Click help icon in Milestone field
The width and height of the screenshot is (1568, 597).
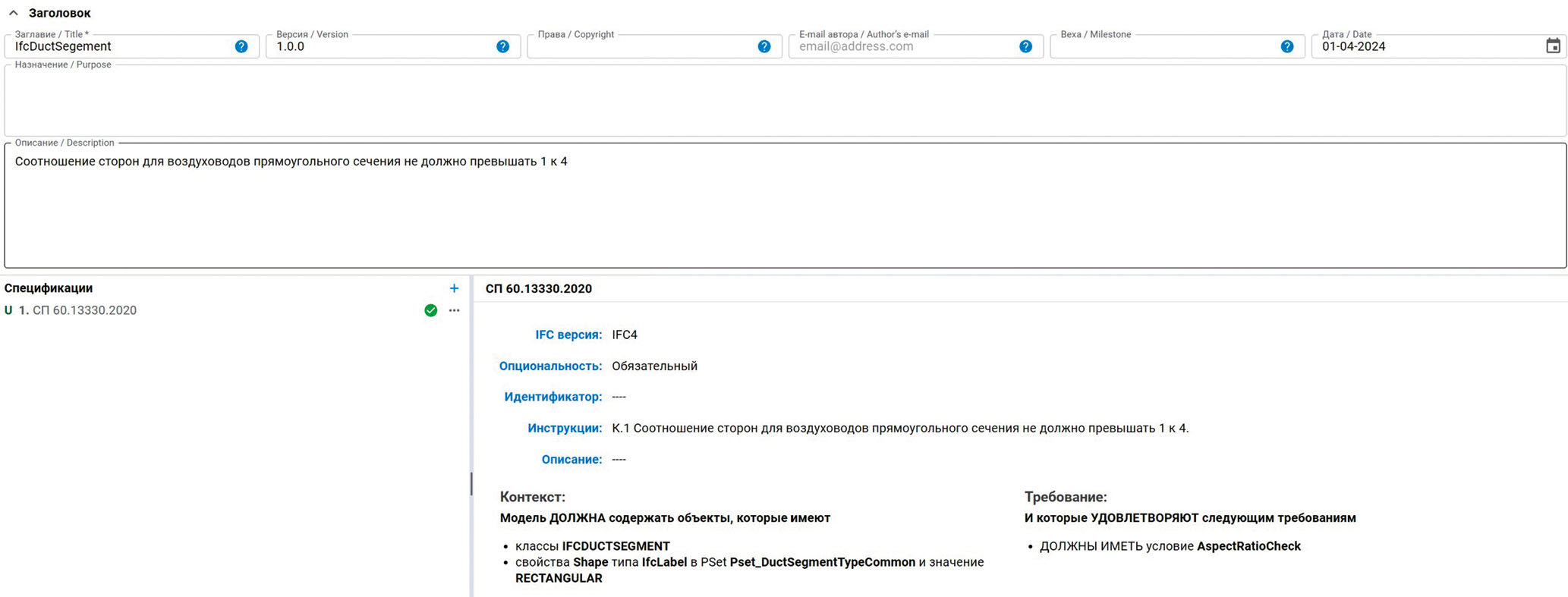coord(1287,46)
